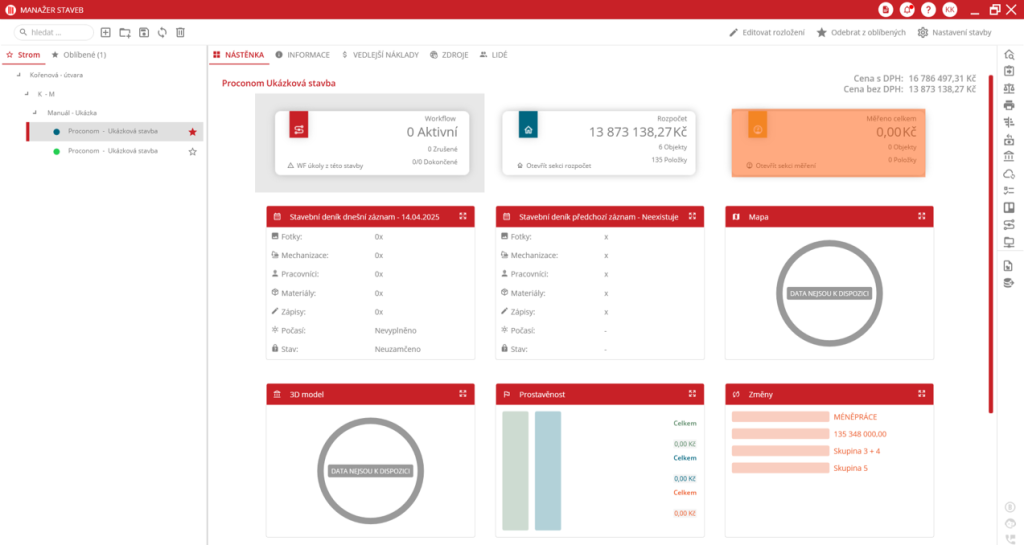
Task: Click the trash delete icon
Action: click(180, 32)
